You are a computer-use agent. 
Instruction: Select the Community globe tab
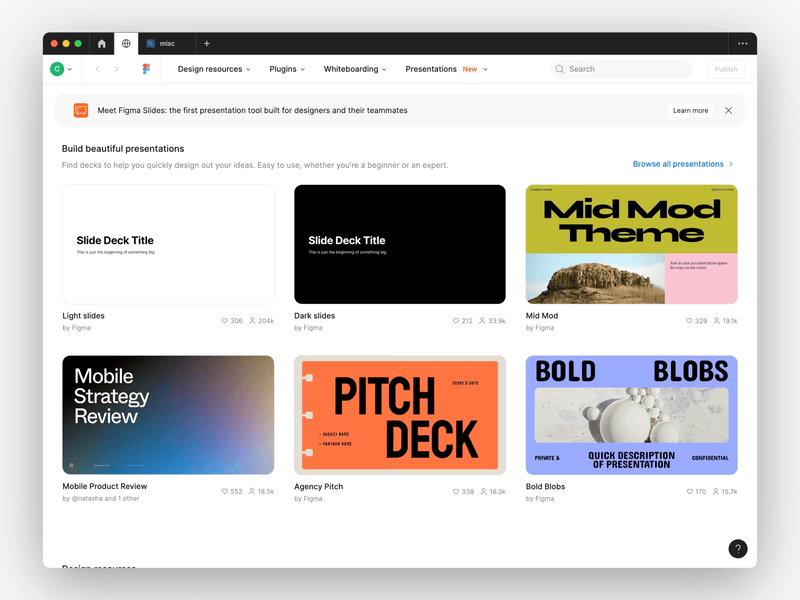tap(126, 43)
